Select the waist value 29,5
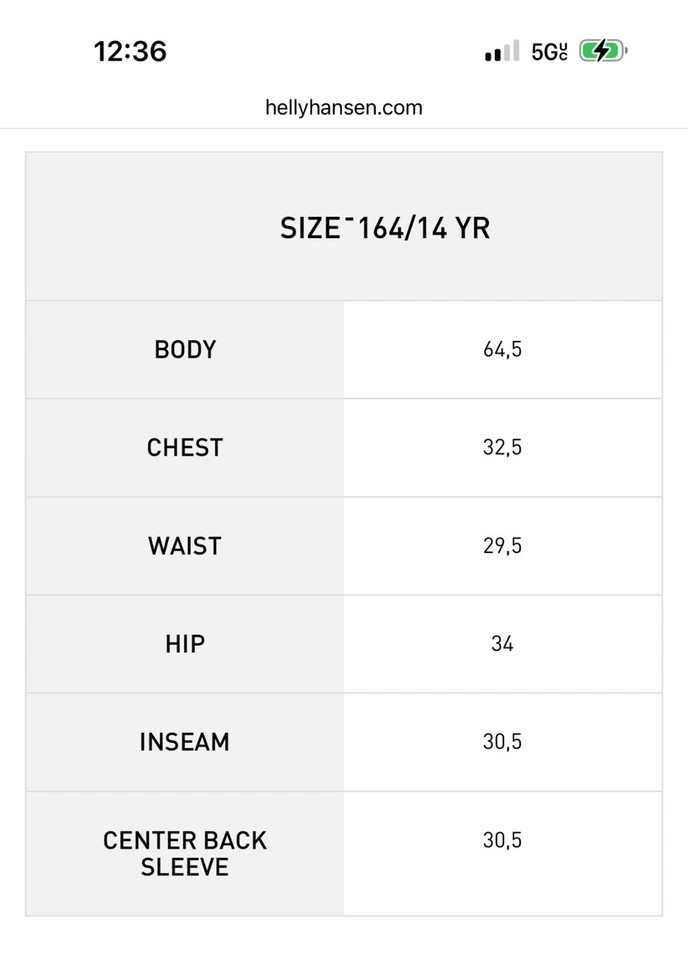Viewport: 688px width, 960px height. (x=502, y=546)
